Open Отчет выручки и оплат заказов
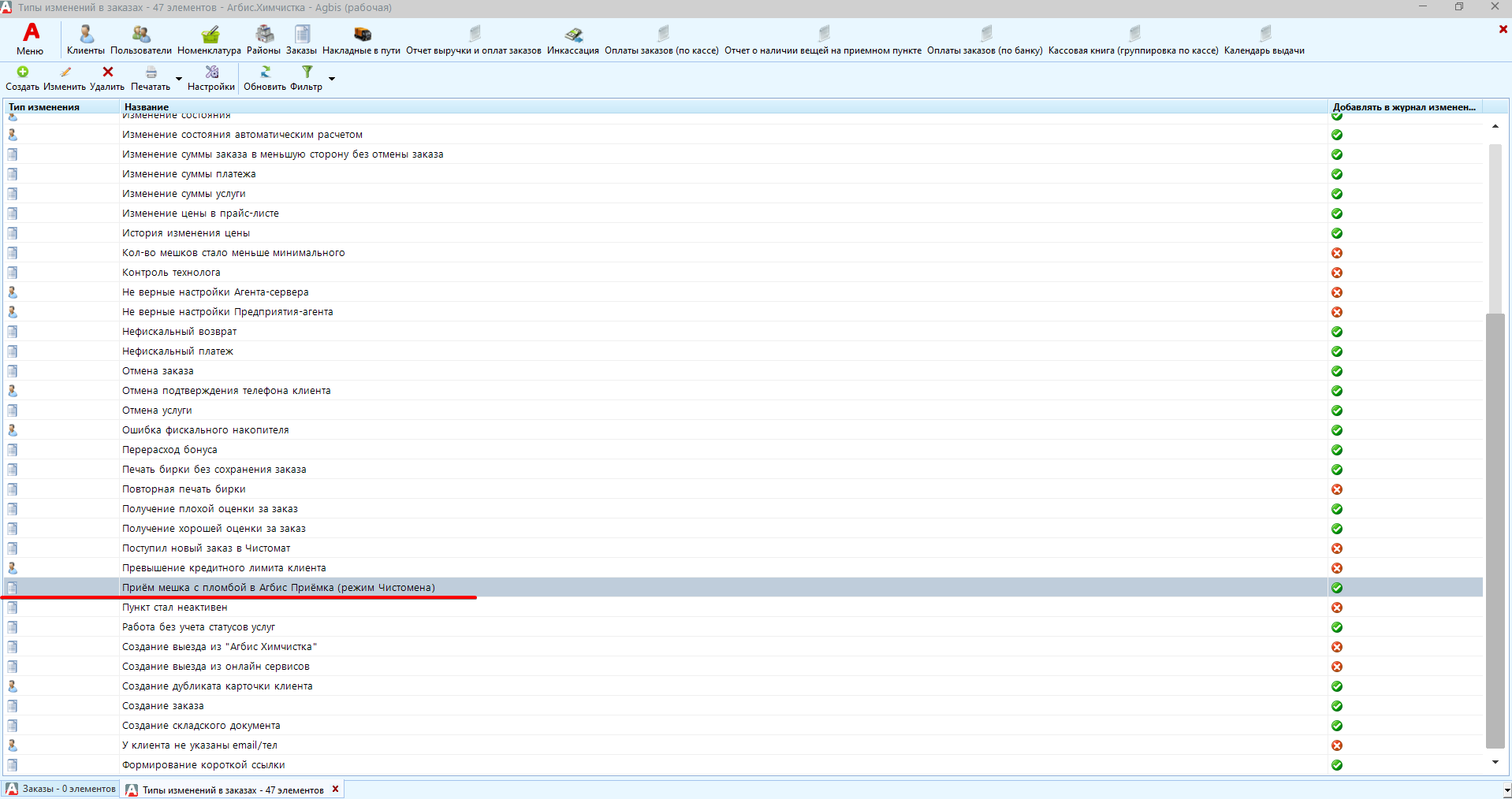Viewport: 1512px width, 799px height. pyautogui.click(x=474, y=39)
